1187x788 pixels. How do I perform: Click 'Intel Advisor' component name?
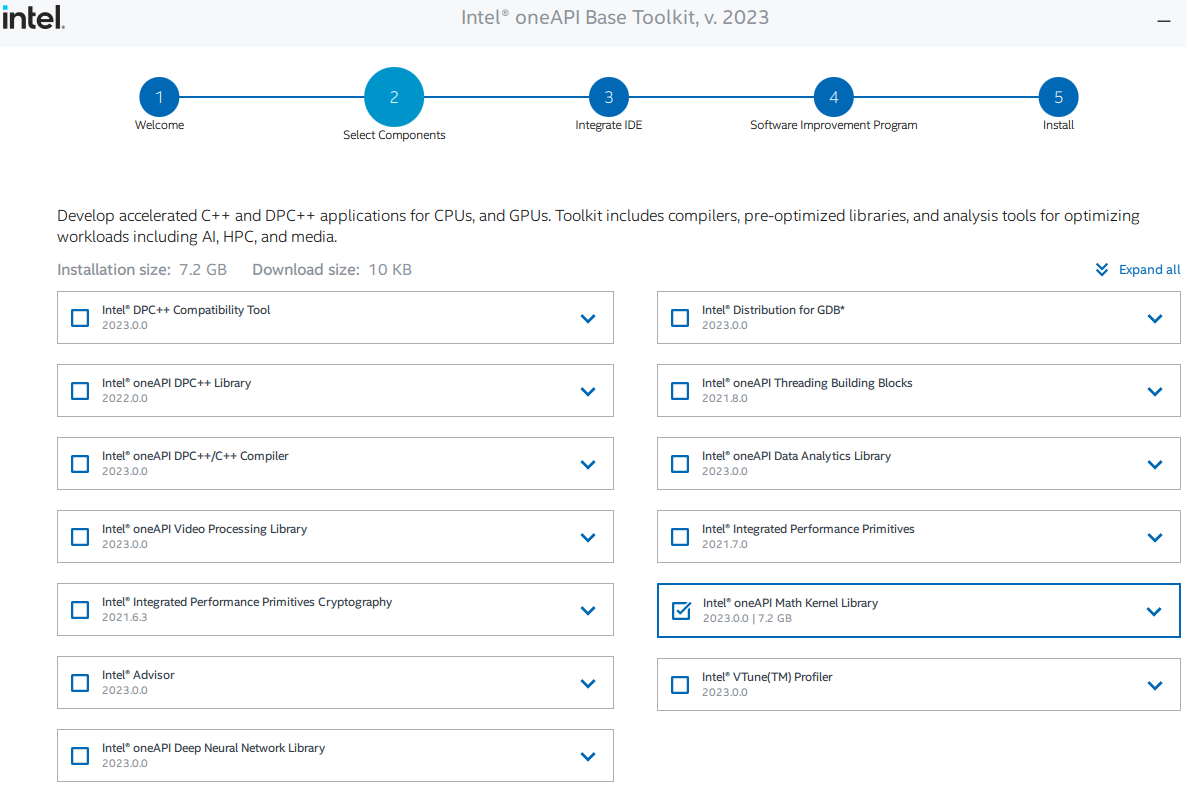[138, 674]
